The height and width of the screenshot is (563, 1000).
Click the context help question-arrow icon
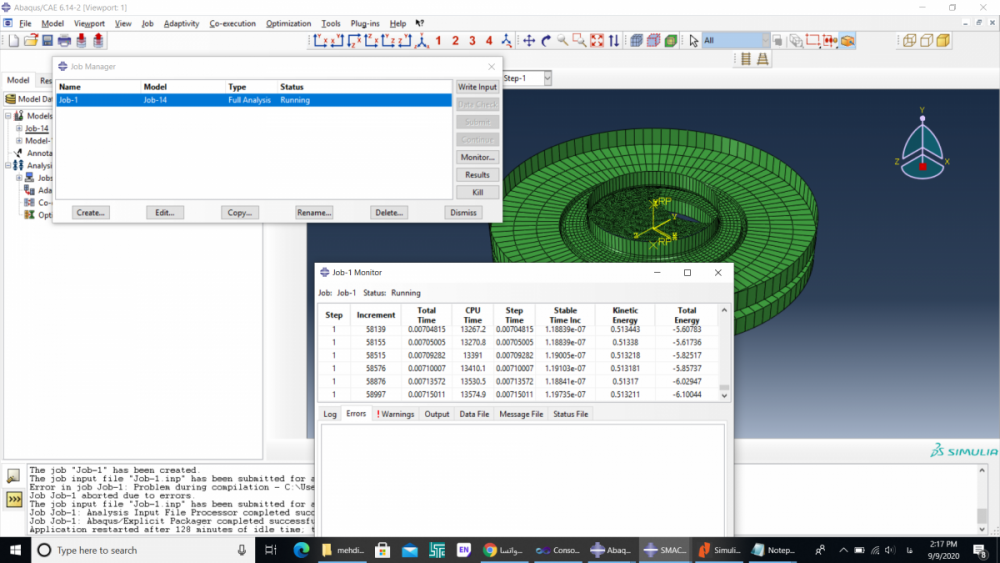[419, 23]
